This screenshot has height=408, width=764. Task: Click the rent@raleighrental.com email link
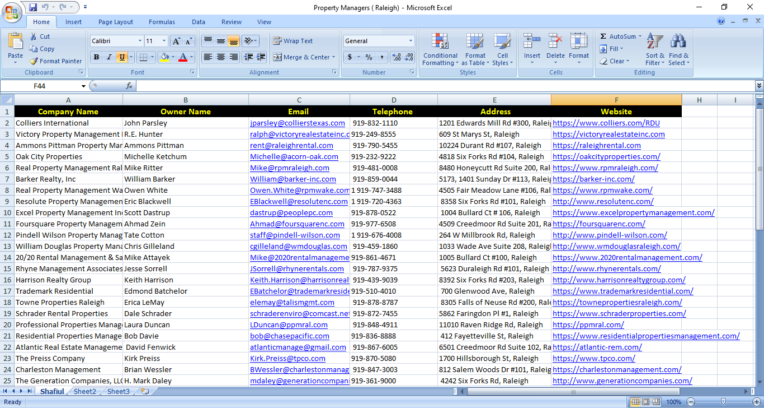click(291, 146)
